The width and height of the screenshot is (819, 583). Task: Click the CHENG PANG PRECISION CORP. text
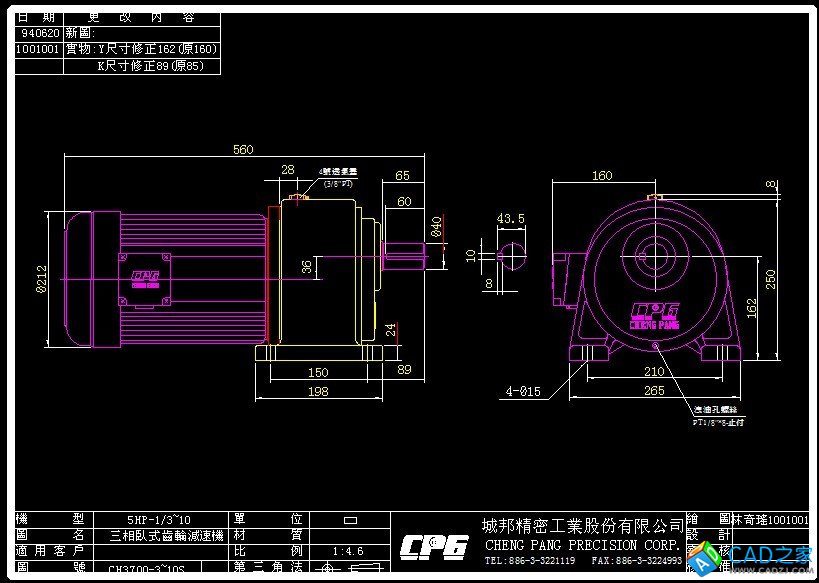tap(582, 545)
